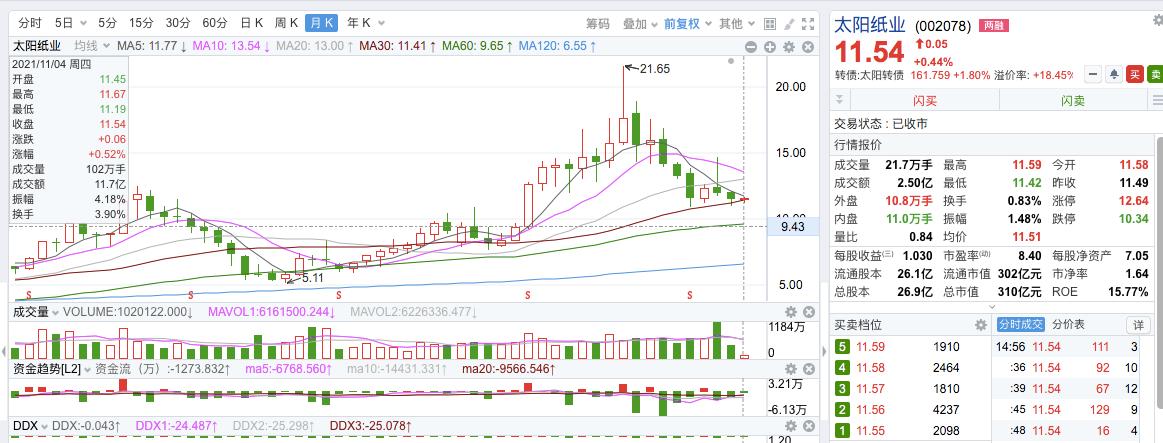
Task: Toggle the MA5 moving average line
Action: (x=153, y=46)
